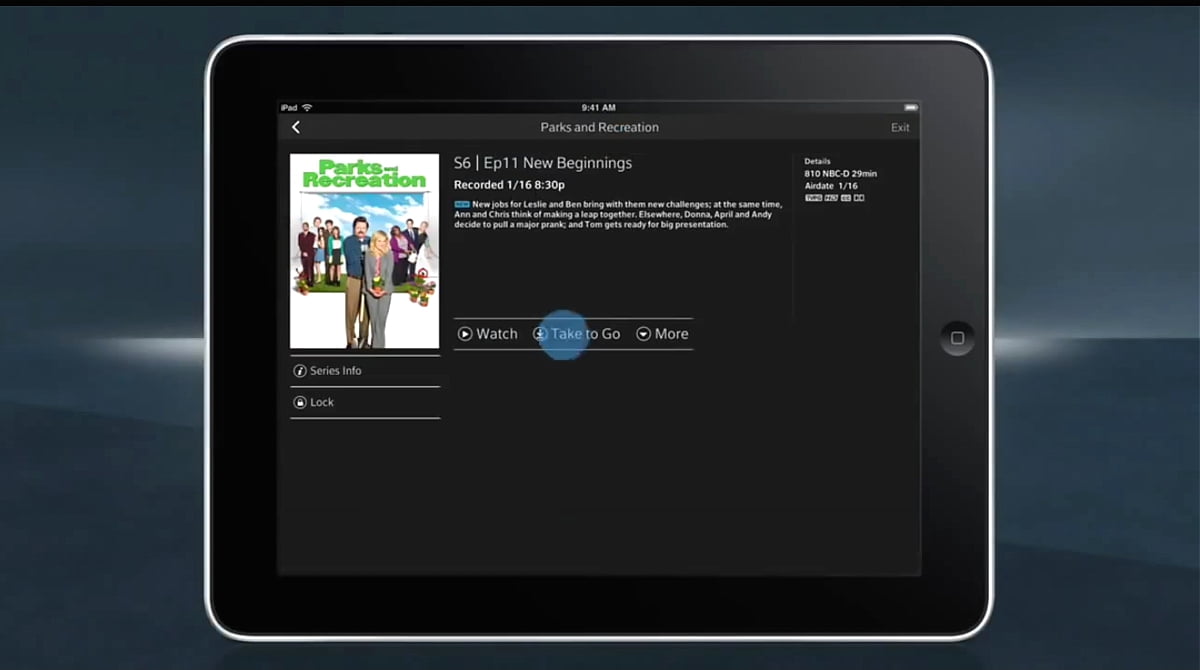This screenshot has height=670, width=1200.
Task: Expand the More options dropdown
Action: [662, 333]
